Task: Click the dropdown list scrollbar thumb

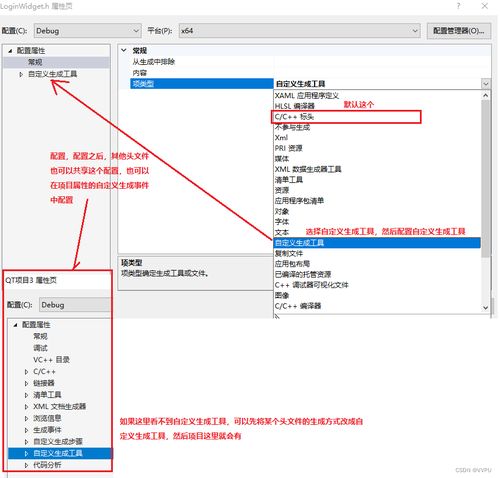Action: 486,178
